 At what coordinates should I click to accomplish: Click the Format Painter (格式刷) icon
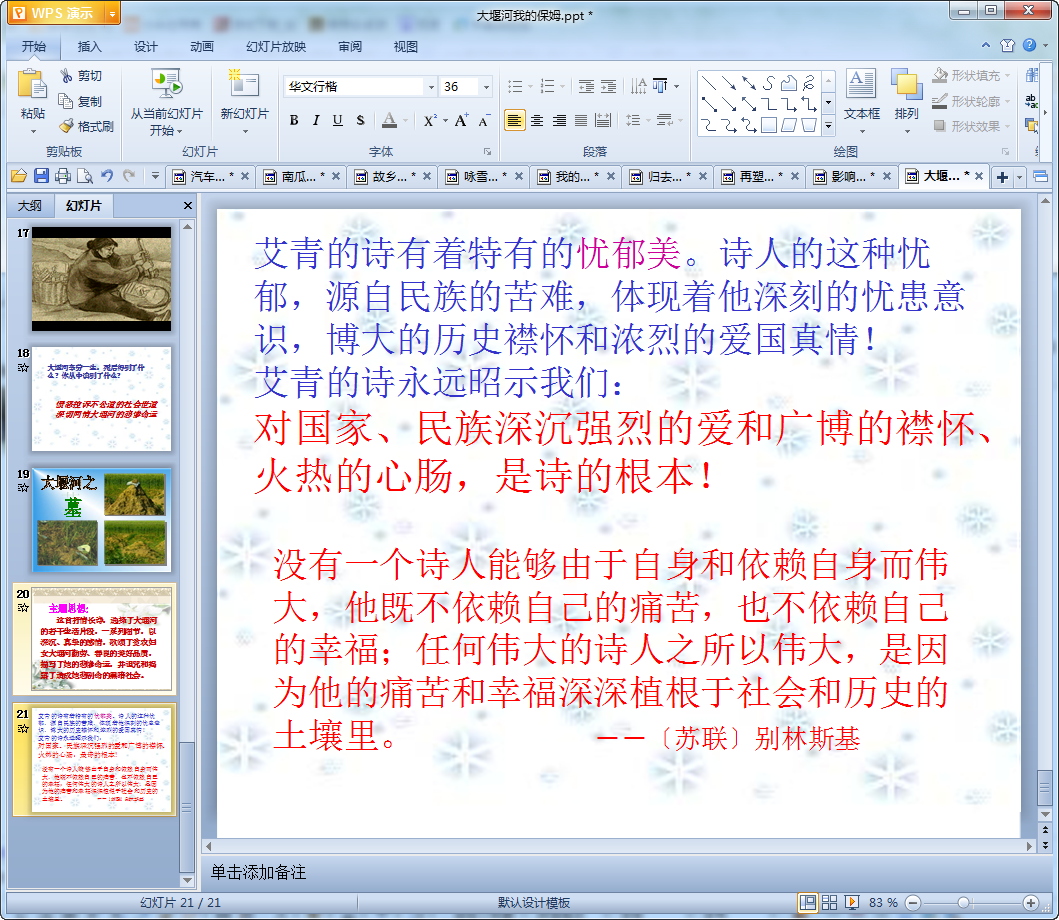(66, 126)
